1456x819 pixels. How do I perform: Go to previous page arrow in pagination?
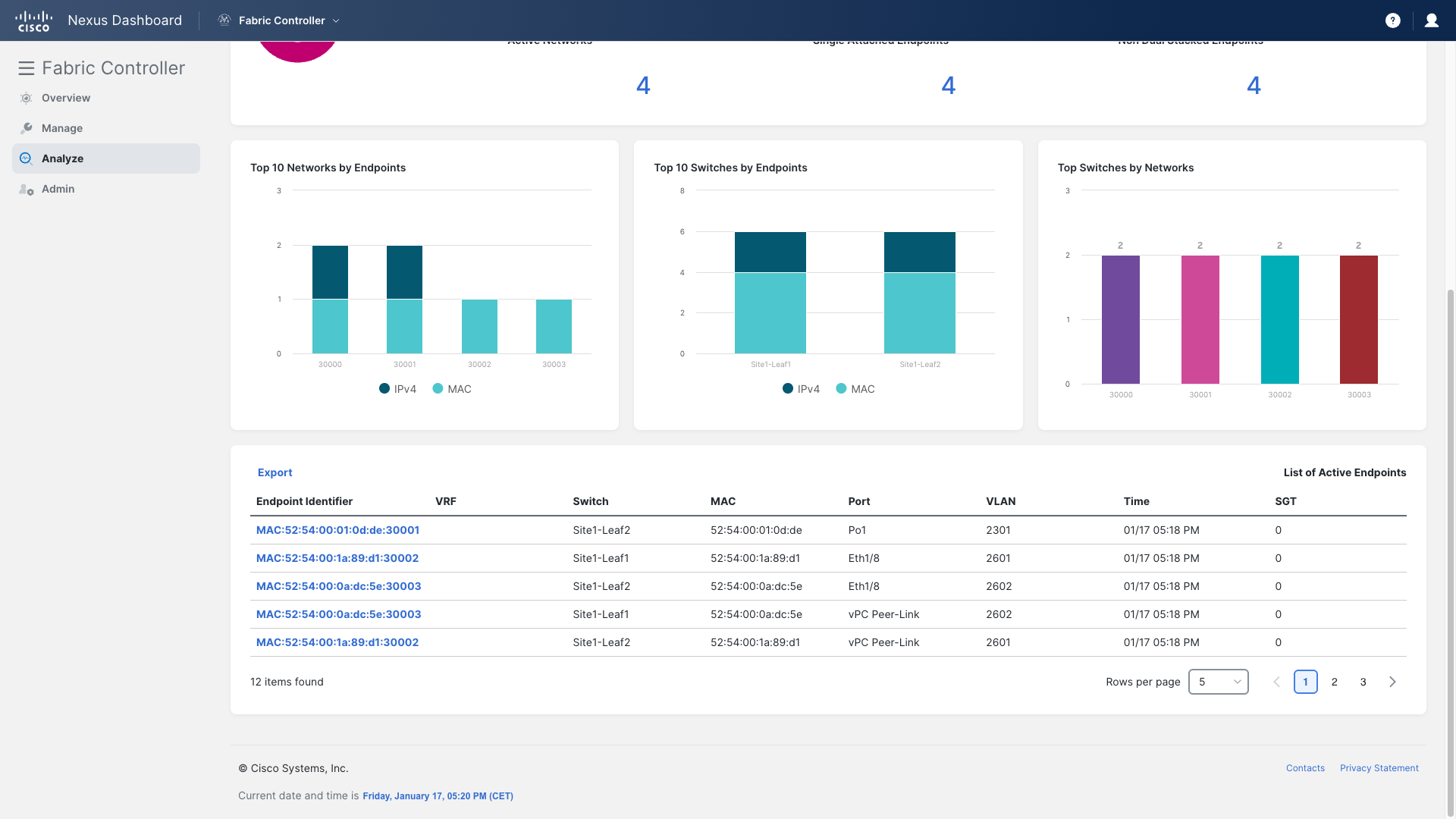(1276, 682)
